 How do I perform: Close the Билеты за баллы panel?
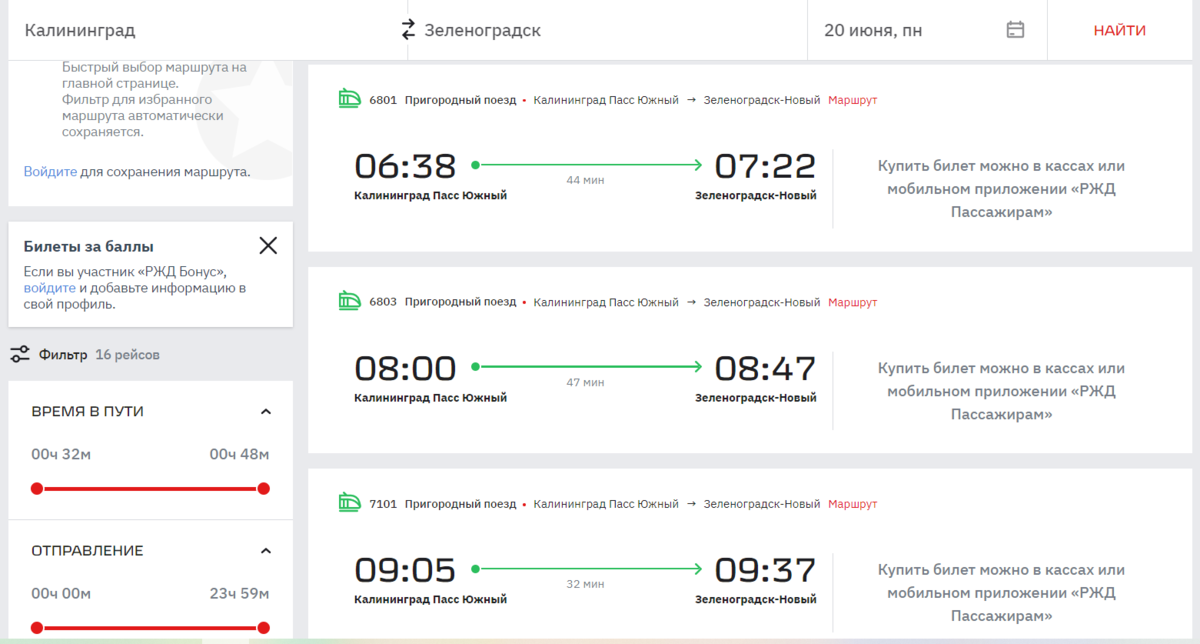point(268,245)
